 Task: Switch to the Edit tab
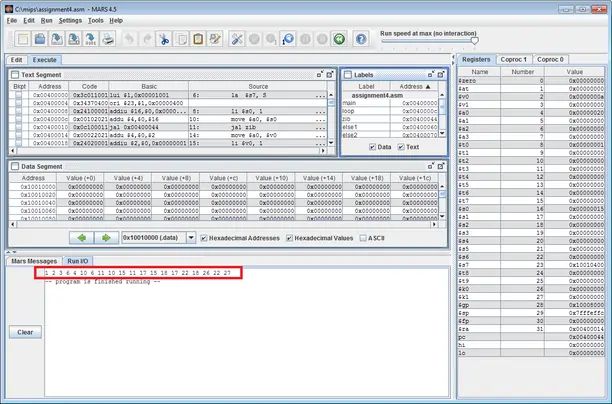pyautogui.click(x=16, y=60)
